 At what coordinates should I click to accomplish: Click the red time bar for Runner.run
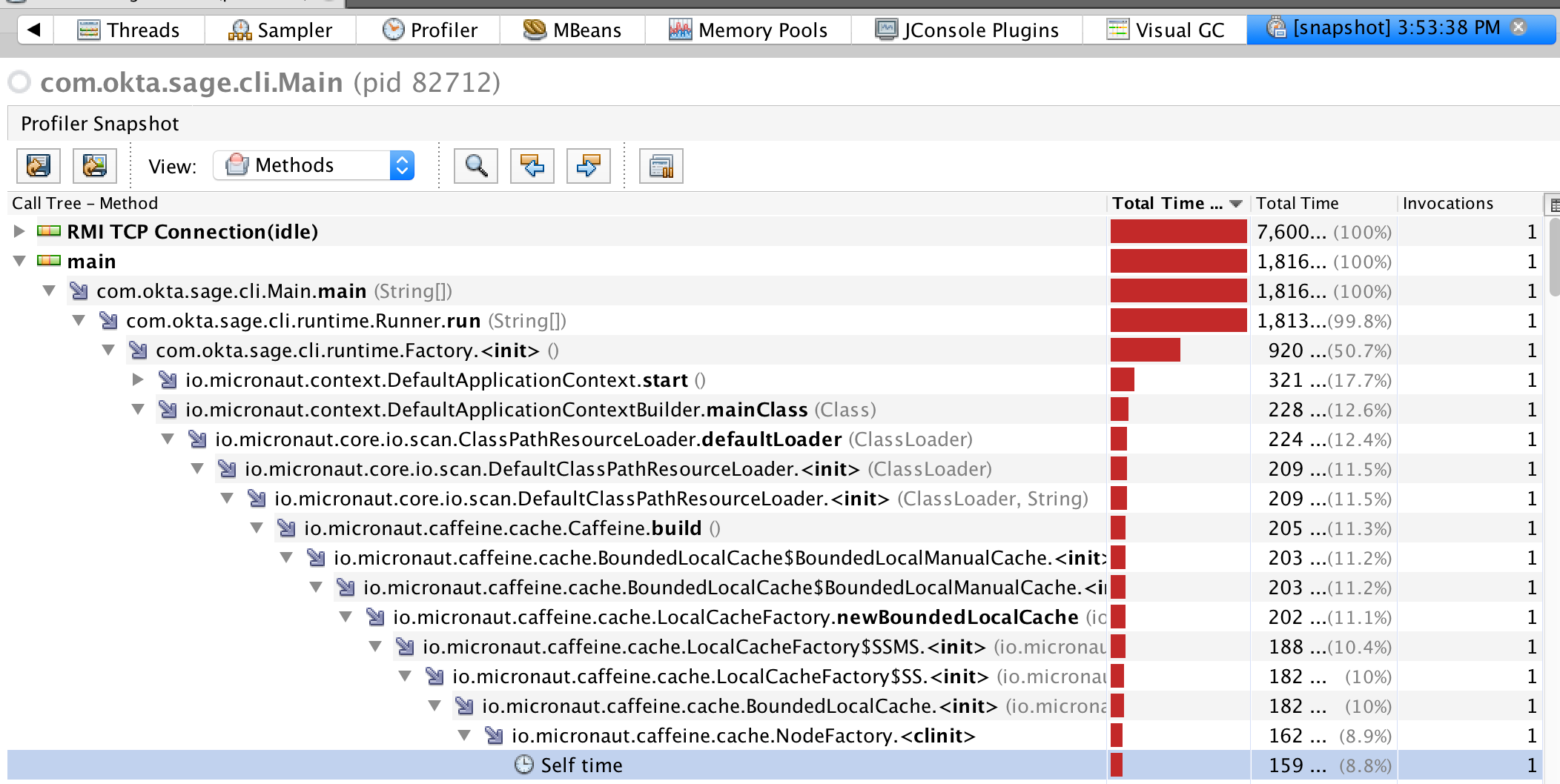(x=1179, y=321)
